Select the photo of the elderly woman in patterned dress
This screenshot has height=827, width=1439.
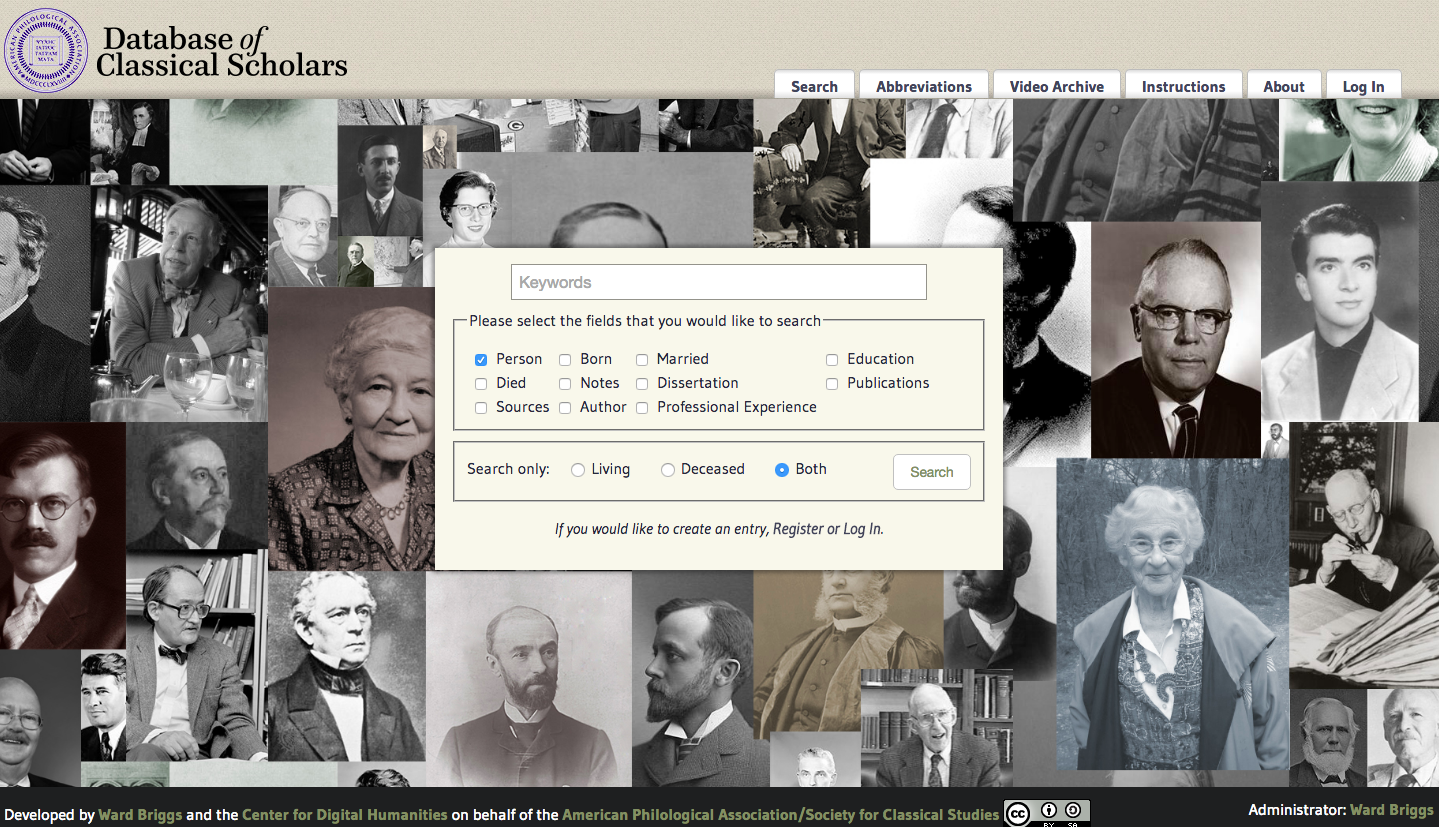pyautogui.click(x=351, y=429)
